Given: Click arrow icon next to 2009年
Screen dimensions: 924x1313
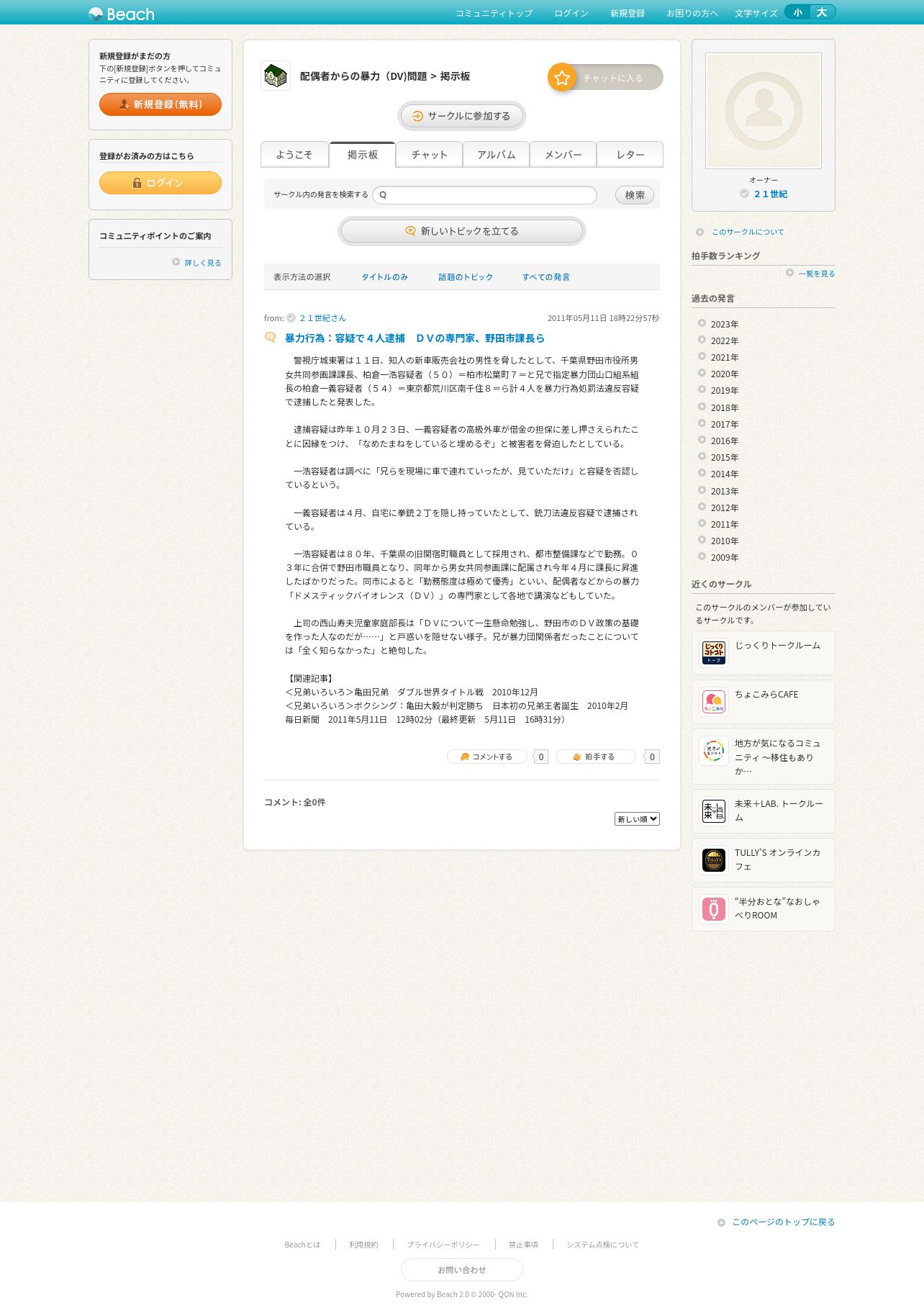Looking at the screenshot, I should (x=702, y=556).
